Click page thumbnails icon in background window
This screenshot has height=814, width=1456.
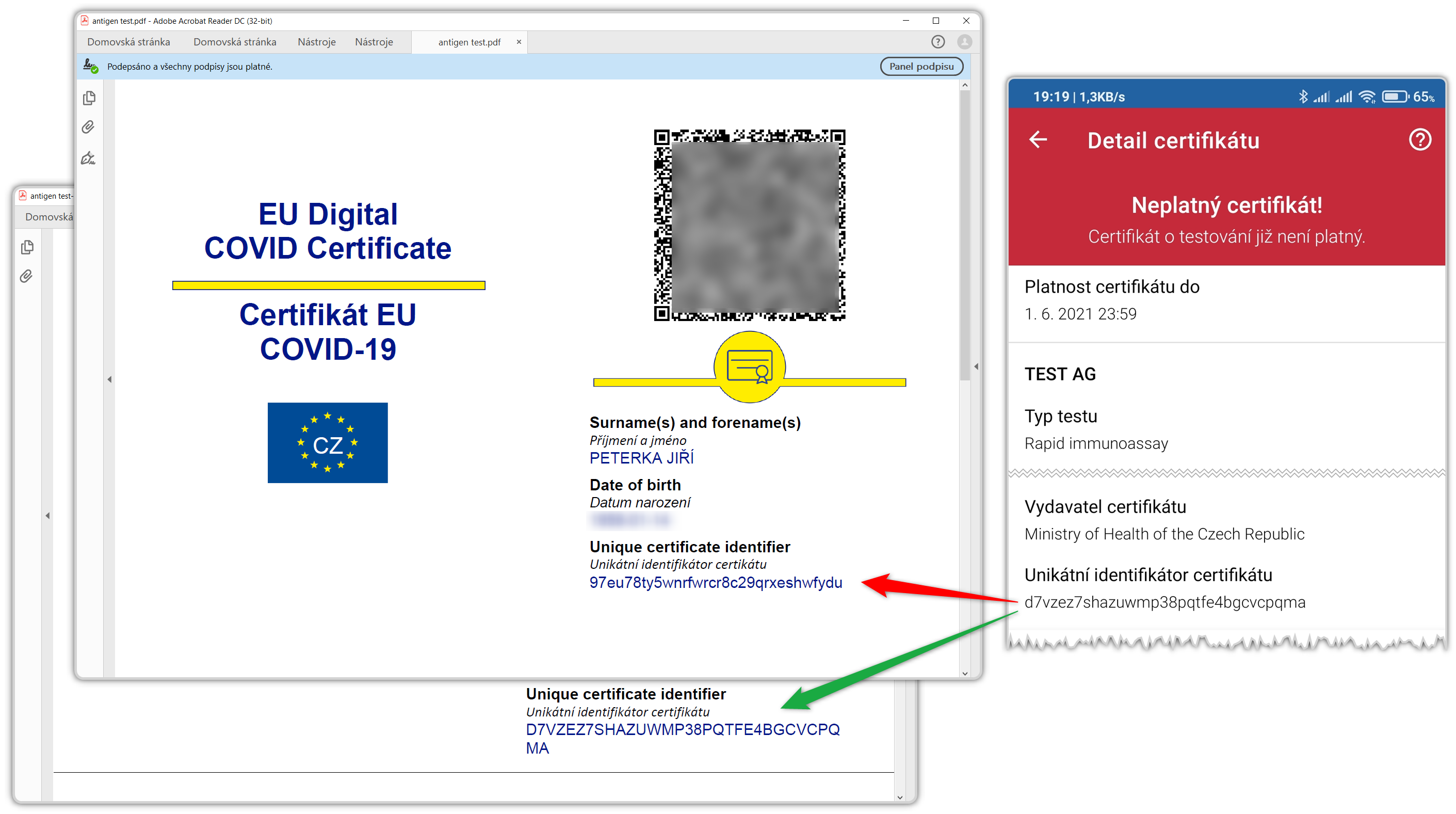pyautogui.click(x=26, y=248)
